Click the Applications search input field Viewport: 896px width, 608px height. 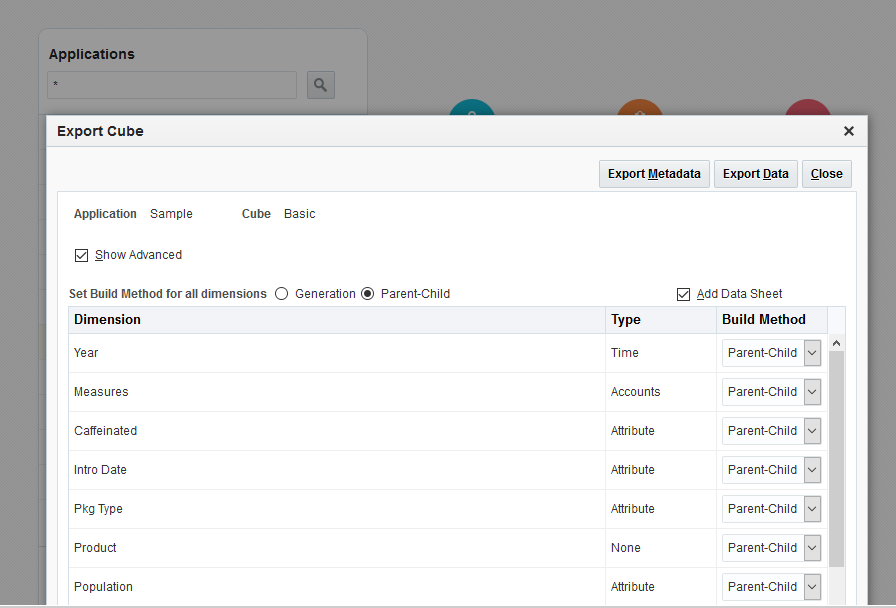(172, 85)
